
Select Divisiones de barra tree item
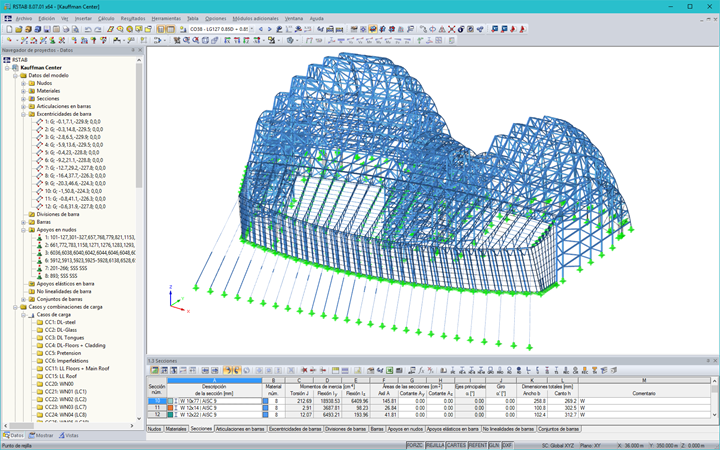pyautogui.click(x=58, y=214)
